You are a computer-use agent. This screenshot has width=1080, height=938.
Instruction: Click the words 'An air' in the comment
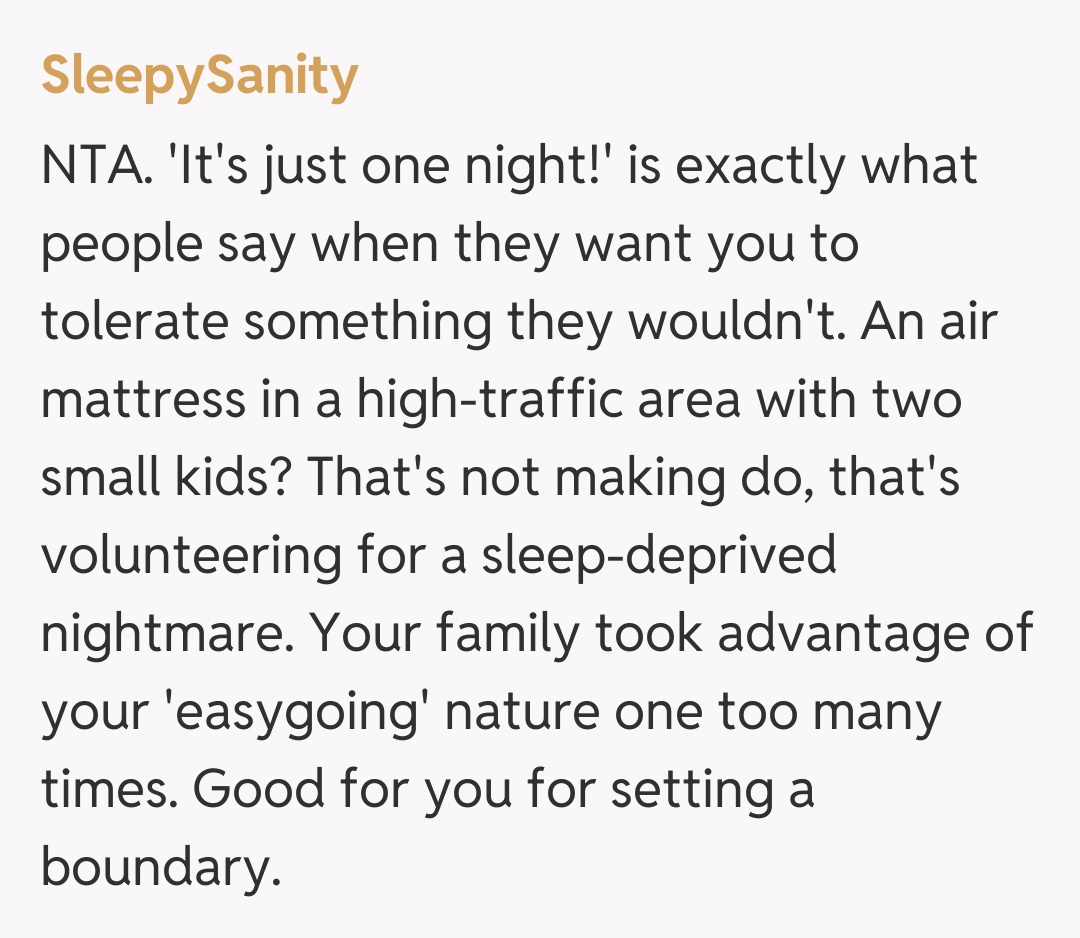pyautogui.click(x=934, y=322)
